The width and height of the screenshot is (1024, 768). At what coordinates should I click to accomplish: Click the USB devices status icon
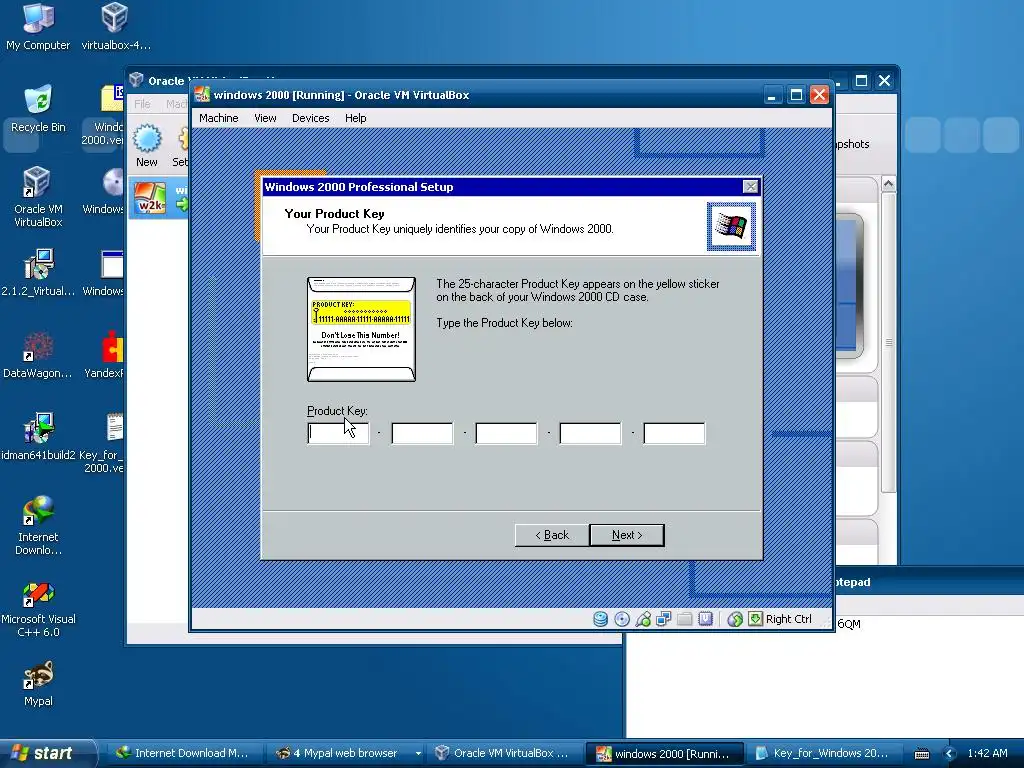pos(643,619)
